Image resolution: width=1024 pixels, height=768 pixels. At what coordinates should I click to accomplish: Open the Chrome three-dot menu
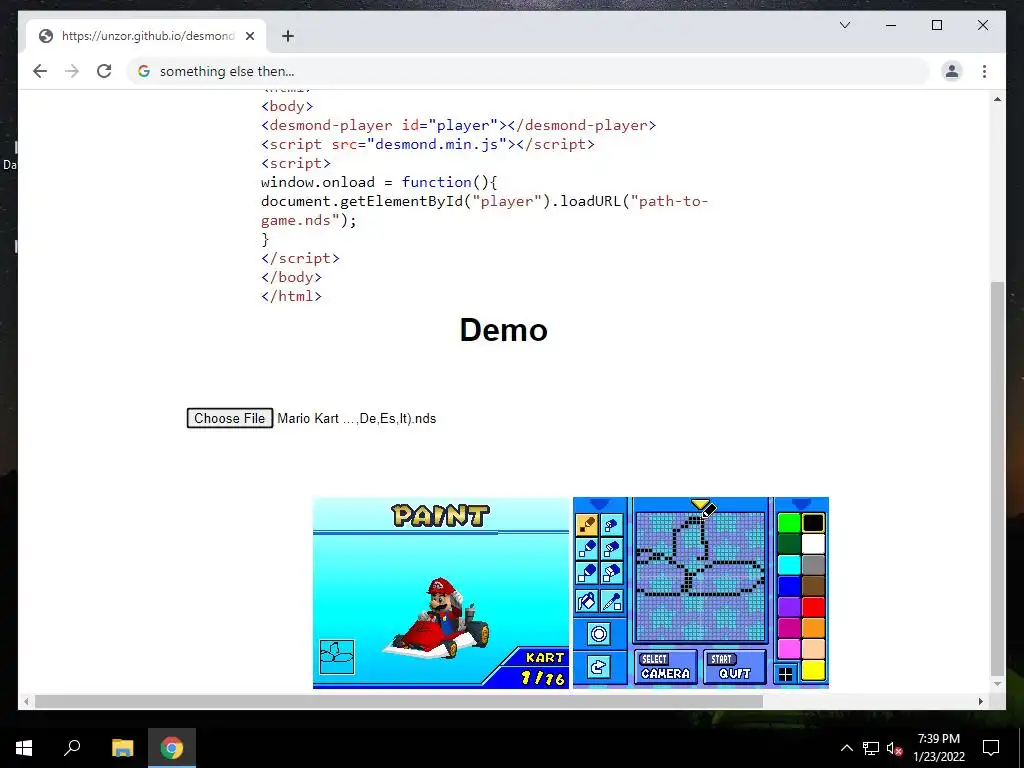tap(984, 71)
